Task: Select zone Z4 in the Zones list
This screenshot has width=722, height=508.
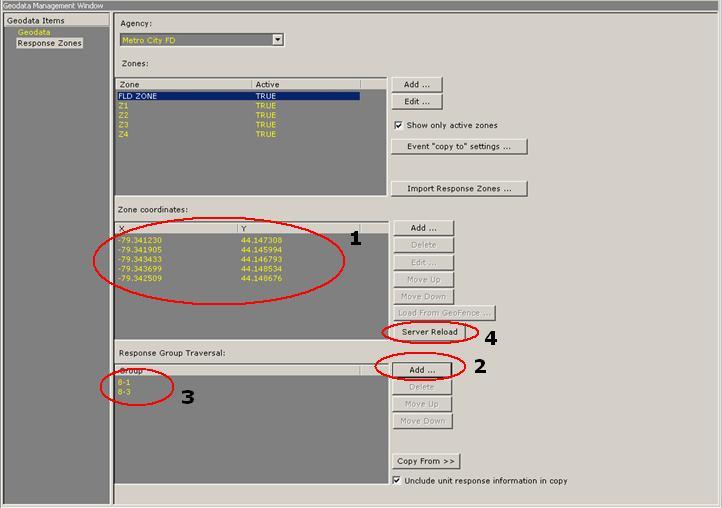Action: tap(125, 134)
